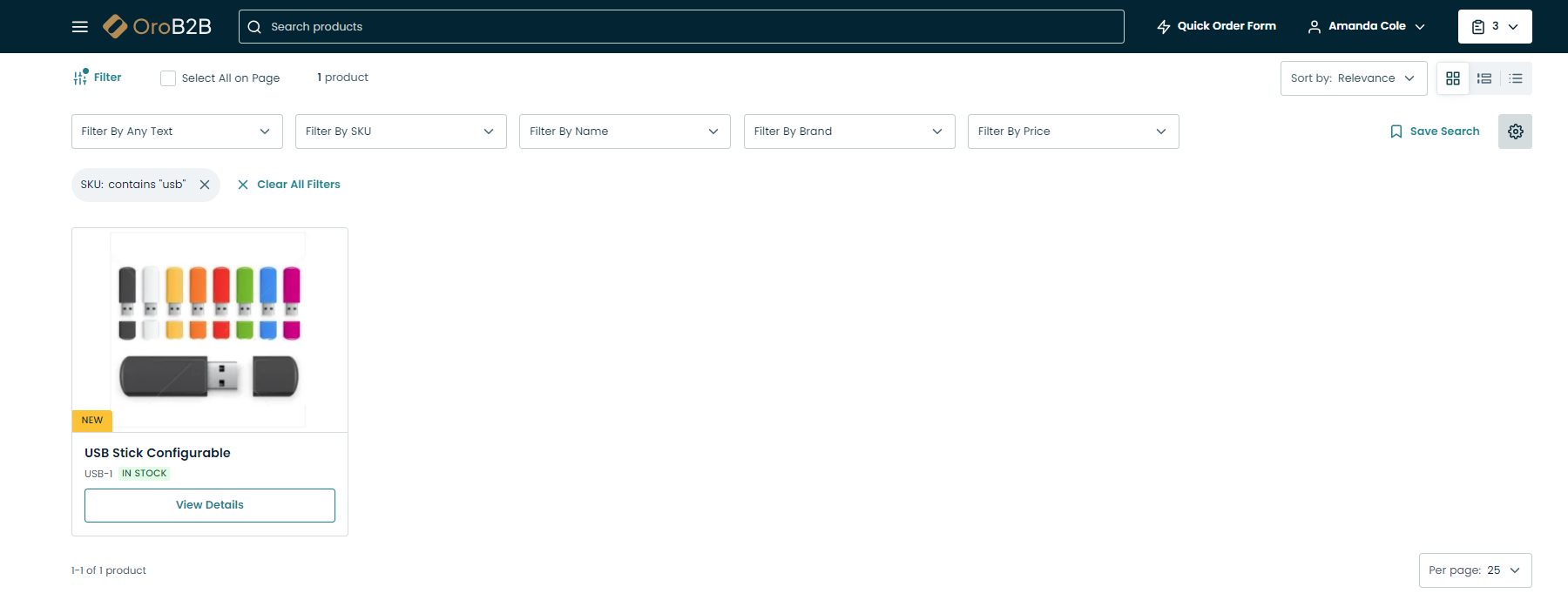Open the shopping list dropdown
The width and height of the screenshot is (1568, 607).
click(1494, 27)
